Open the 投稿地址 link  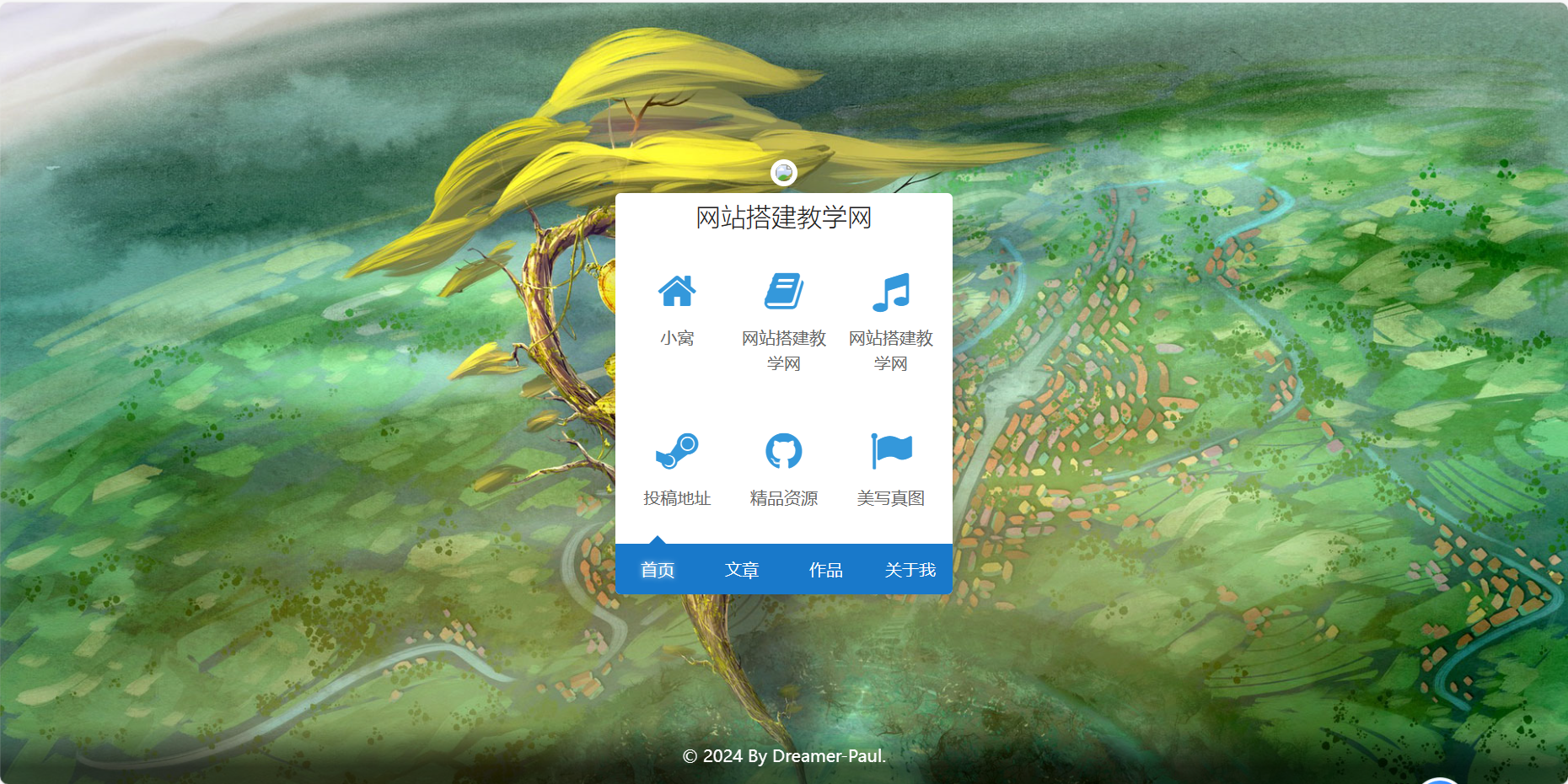click(677, 498)
